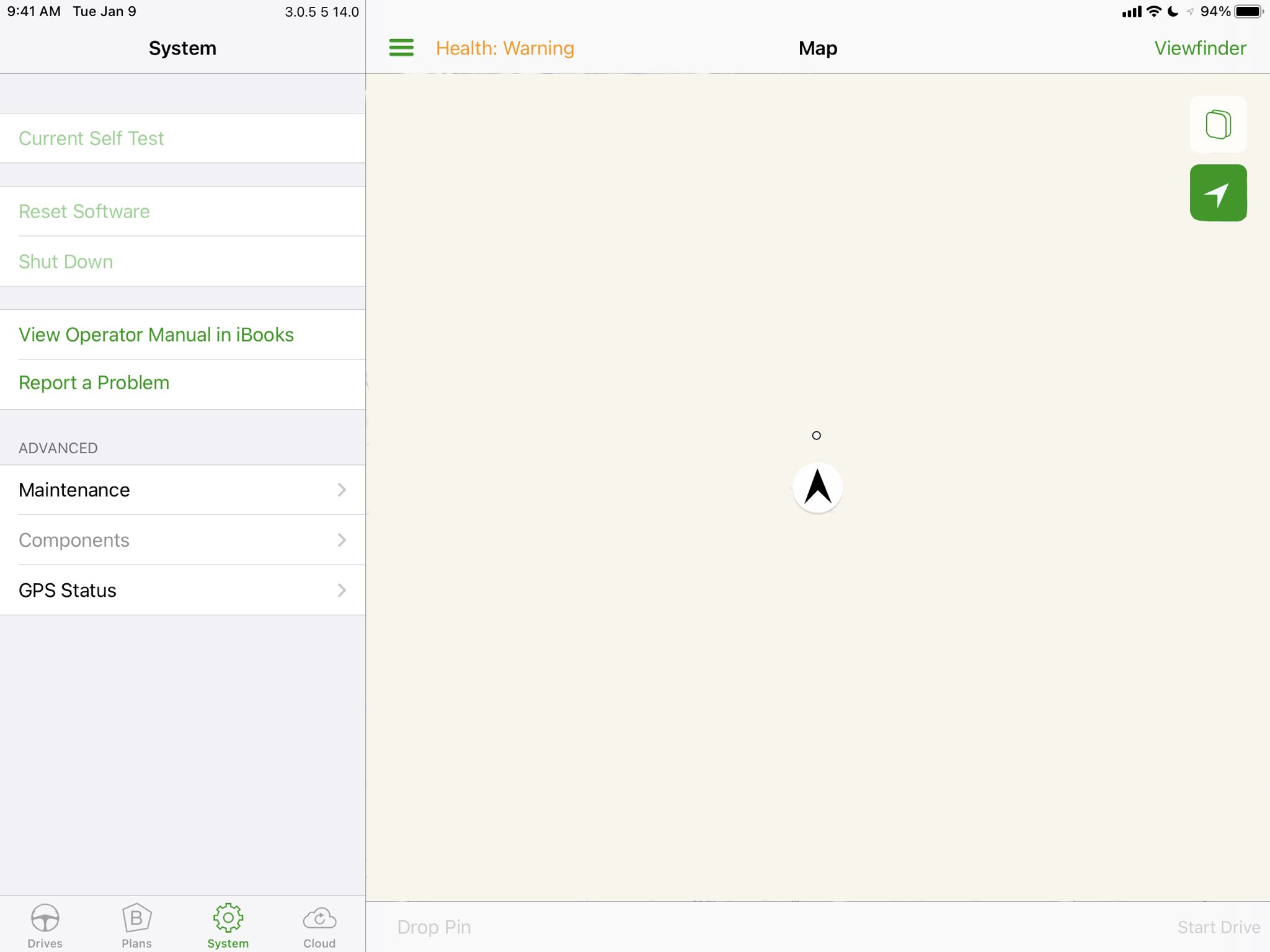
Task: Open View Operator Manual in iBooks
Action: (156, 335)
